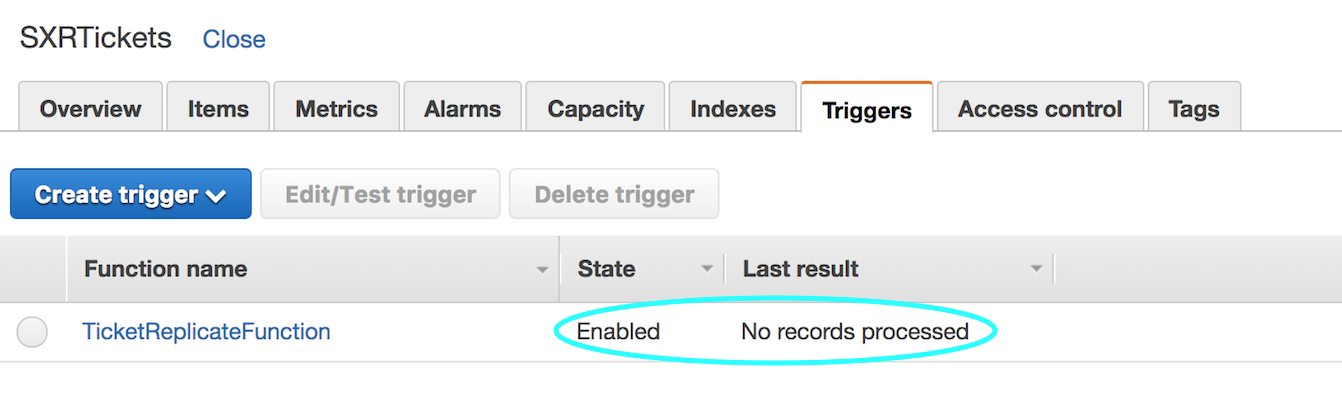
Task: Switch to the Indexes tab
Action: pos(733,108)
